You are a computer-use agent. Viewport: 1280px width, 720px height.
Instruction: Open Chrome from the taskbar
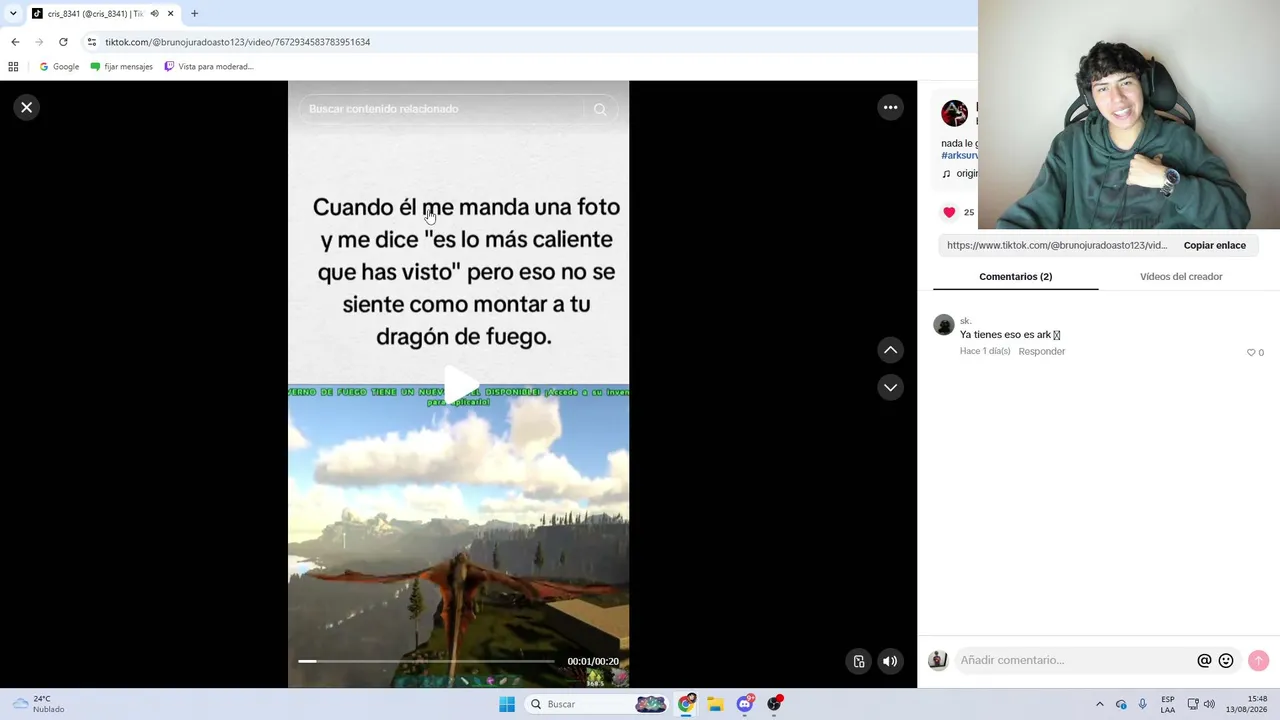(x=686, y=704)
